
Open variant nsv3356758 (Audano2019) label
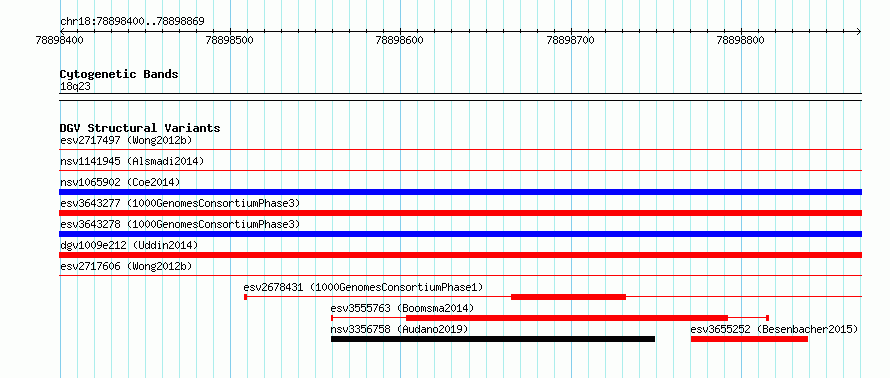tap(399, 329)
